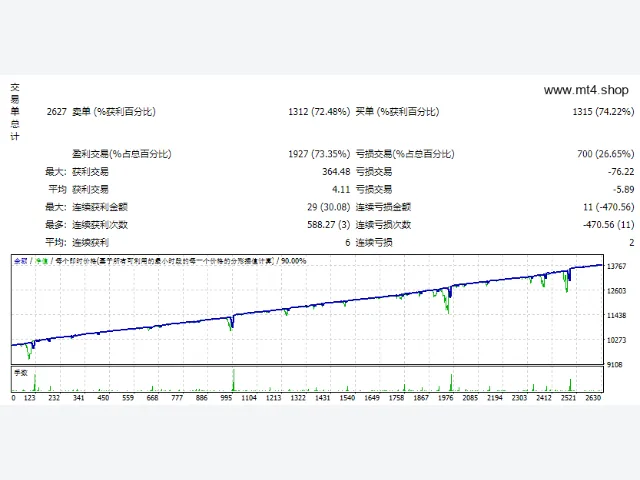Click the largest profit value 364.48
Viewport: 640px width, 480px height.
point(336,172)
